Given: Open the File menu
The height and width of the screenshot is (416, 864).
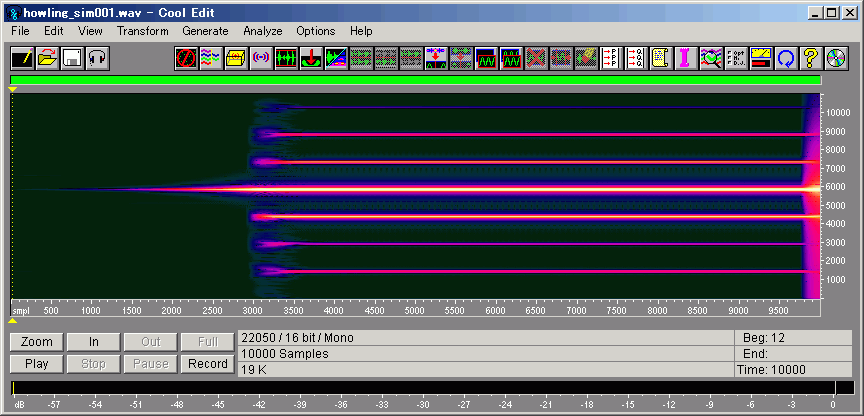Looking at the screenshot, I should (20, 31).
